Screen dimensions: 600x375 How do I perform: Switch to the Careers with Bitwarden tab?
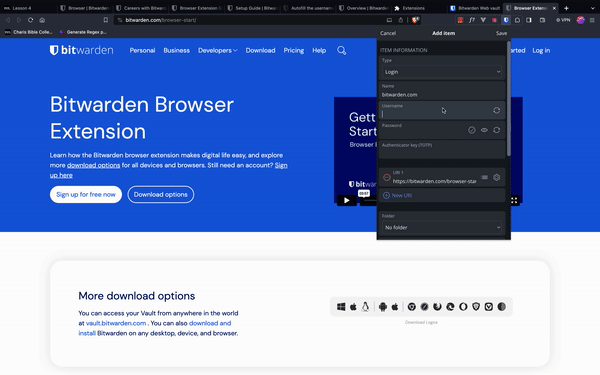pyautogui.click(x=141, y=8)
